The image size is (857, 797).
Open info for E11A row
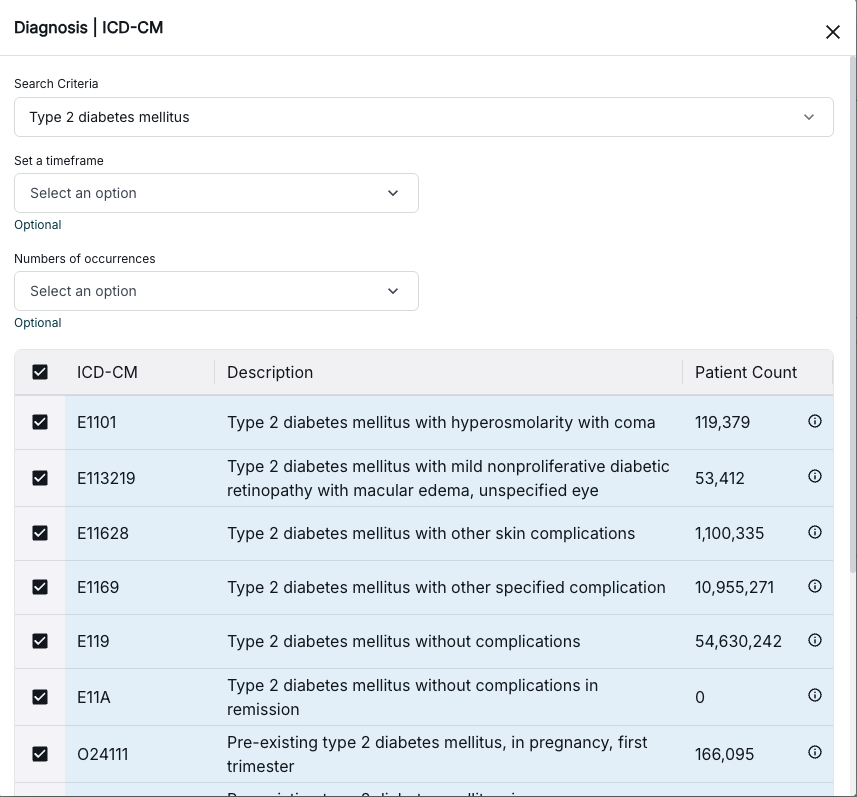tap(814, 695)
